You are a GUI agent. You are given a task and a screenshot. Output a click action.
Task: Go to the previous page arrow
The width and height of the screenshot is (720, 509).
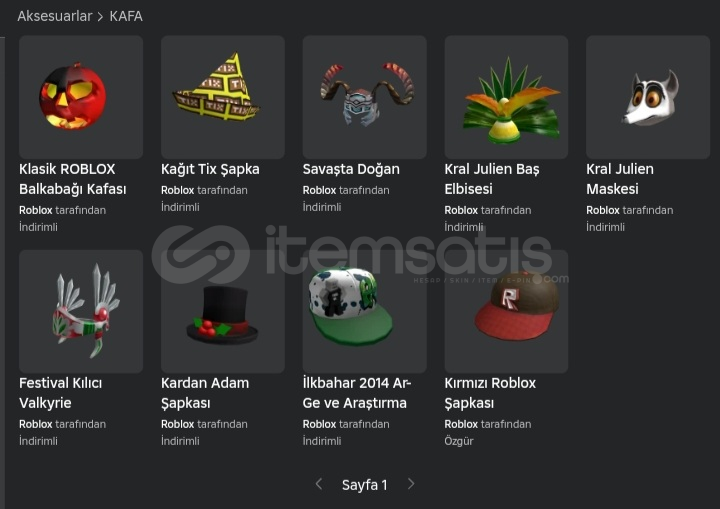point(319,484)
